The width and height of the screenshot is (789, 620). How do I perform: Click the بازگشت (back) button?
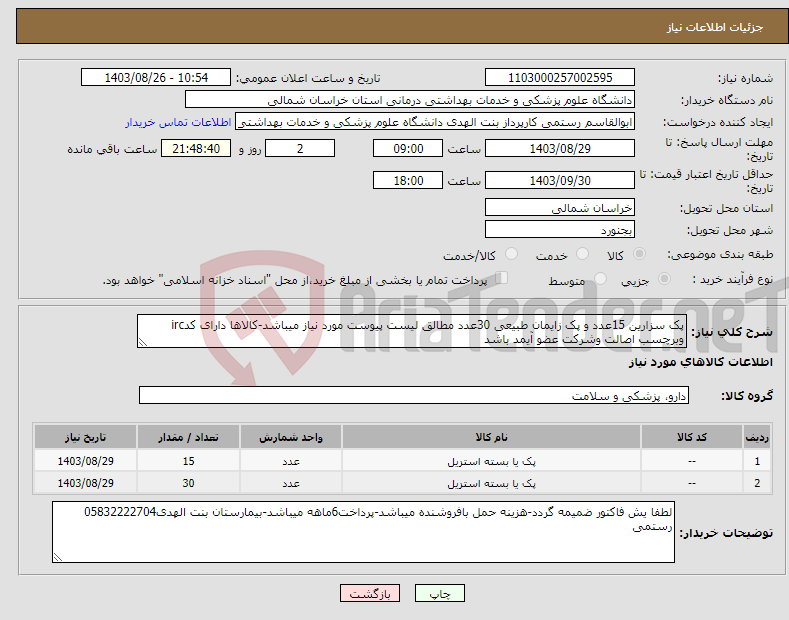370,593
